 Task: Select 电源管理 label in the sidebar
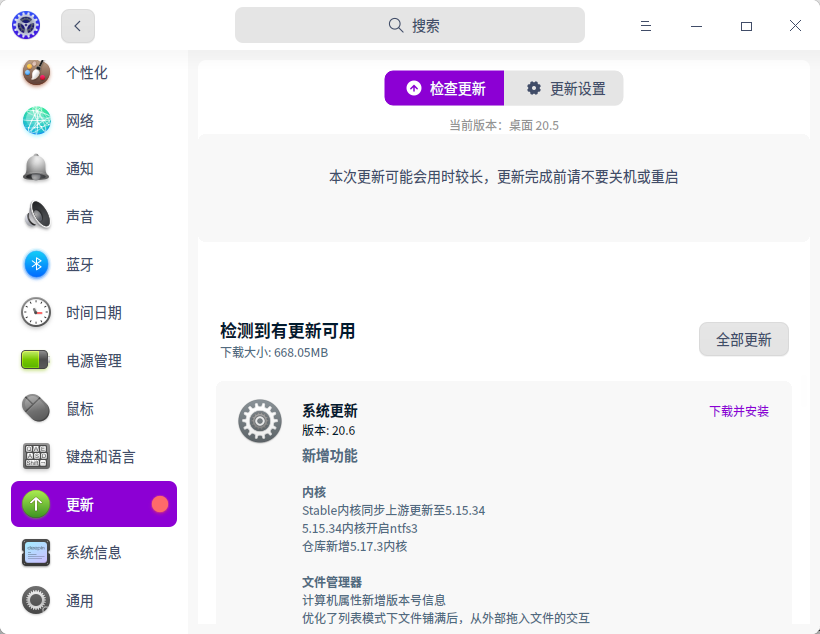[x=94, y=360]
